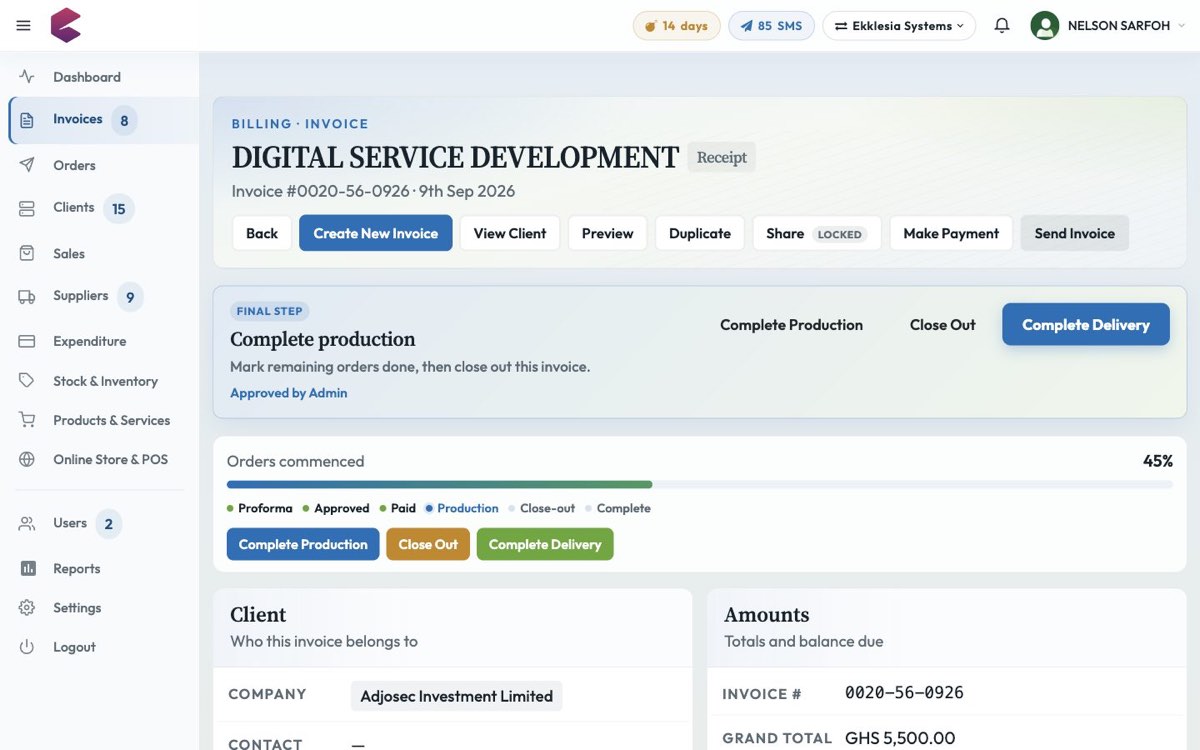Click the Sales bag icon
The image size is (1200, 750).
point(27,254)
